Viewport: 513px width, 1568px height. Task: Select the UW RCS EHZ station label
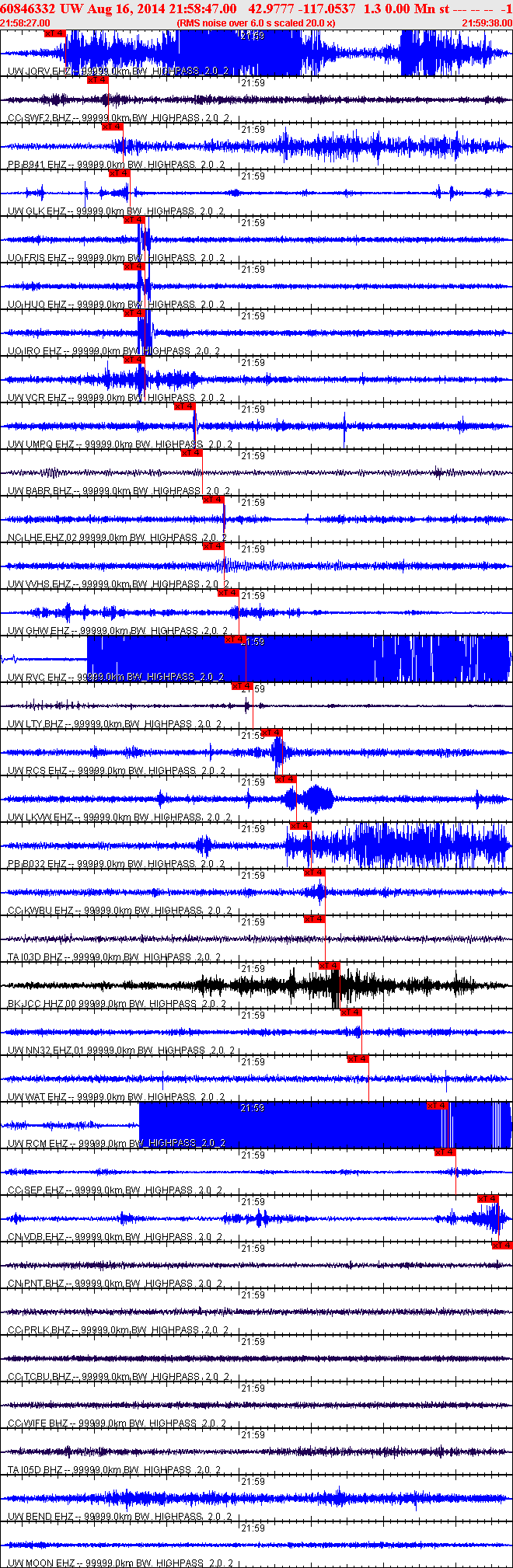[117, 770]
